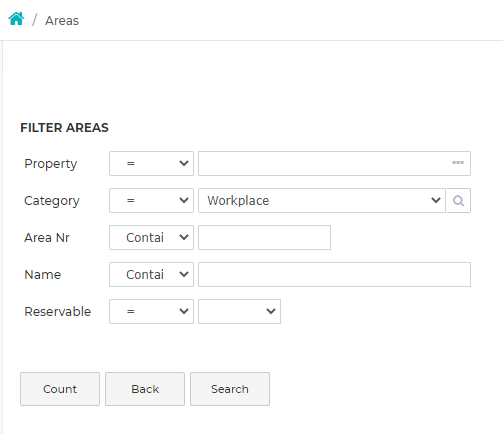The width and height of the screenshot is (503, 434).
Task: Click the Search button
Action: click(x=230, y=389)
